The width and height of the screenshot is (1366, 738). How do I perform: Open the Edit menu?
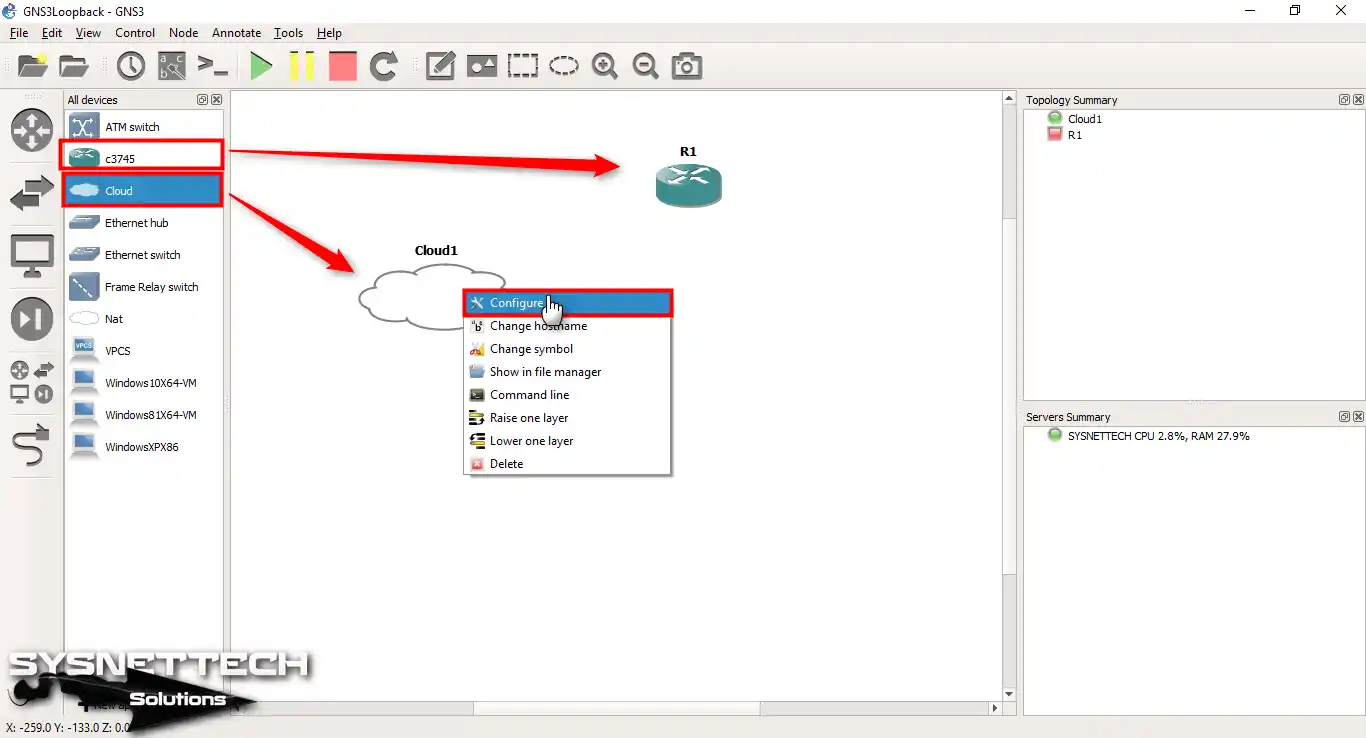coord(52,33)
